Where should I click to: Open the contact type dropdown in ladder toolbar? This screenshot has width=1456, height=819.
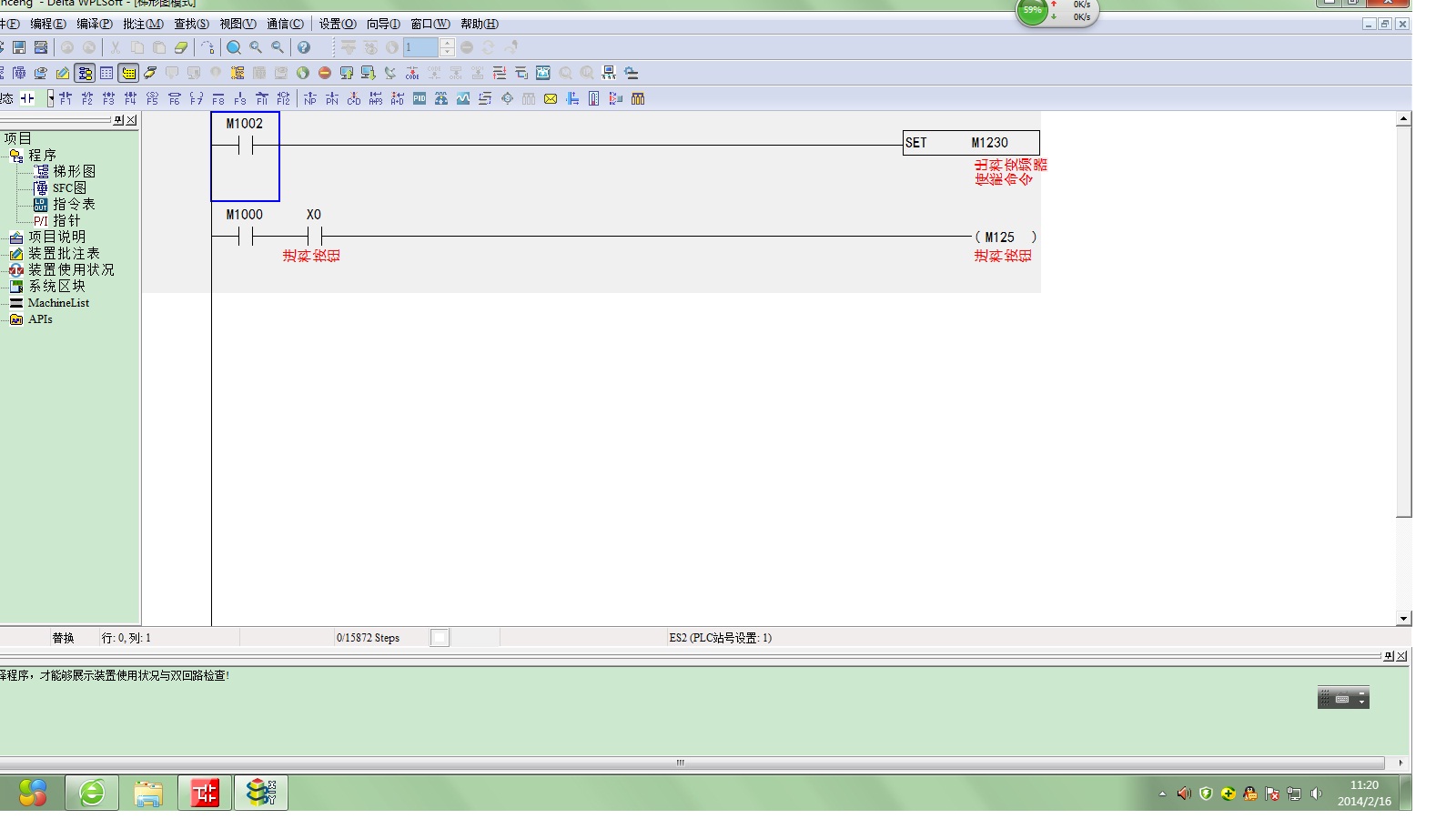pyautogui.click(x=50, y=98)
